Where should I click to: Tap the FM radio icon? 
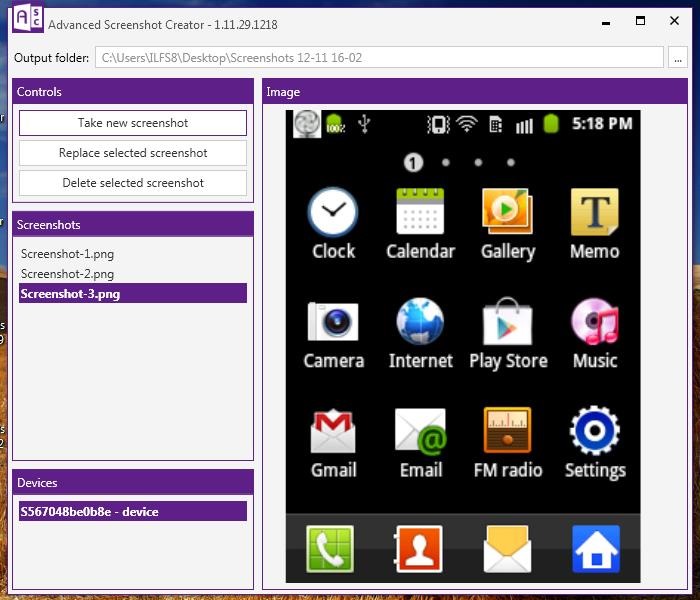[507, 430]
